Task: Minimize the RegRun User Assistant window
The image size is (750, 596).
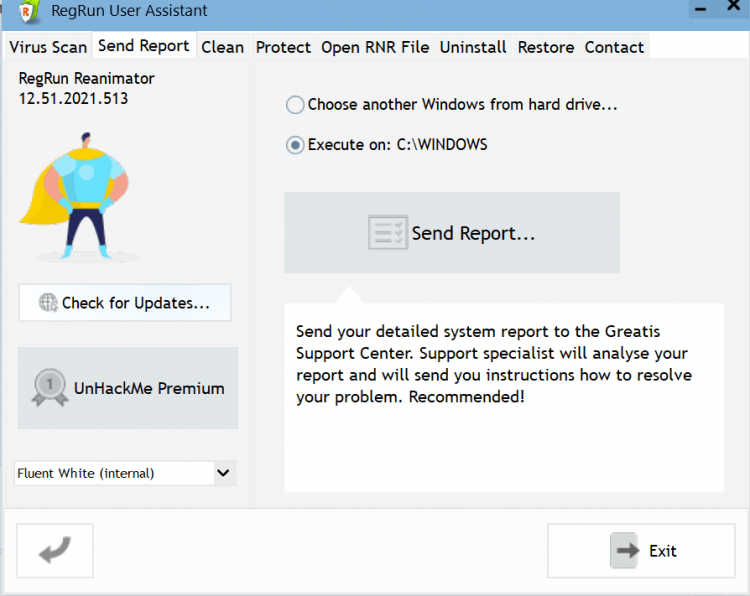Action: point(701,9)
